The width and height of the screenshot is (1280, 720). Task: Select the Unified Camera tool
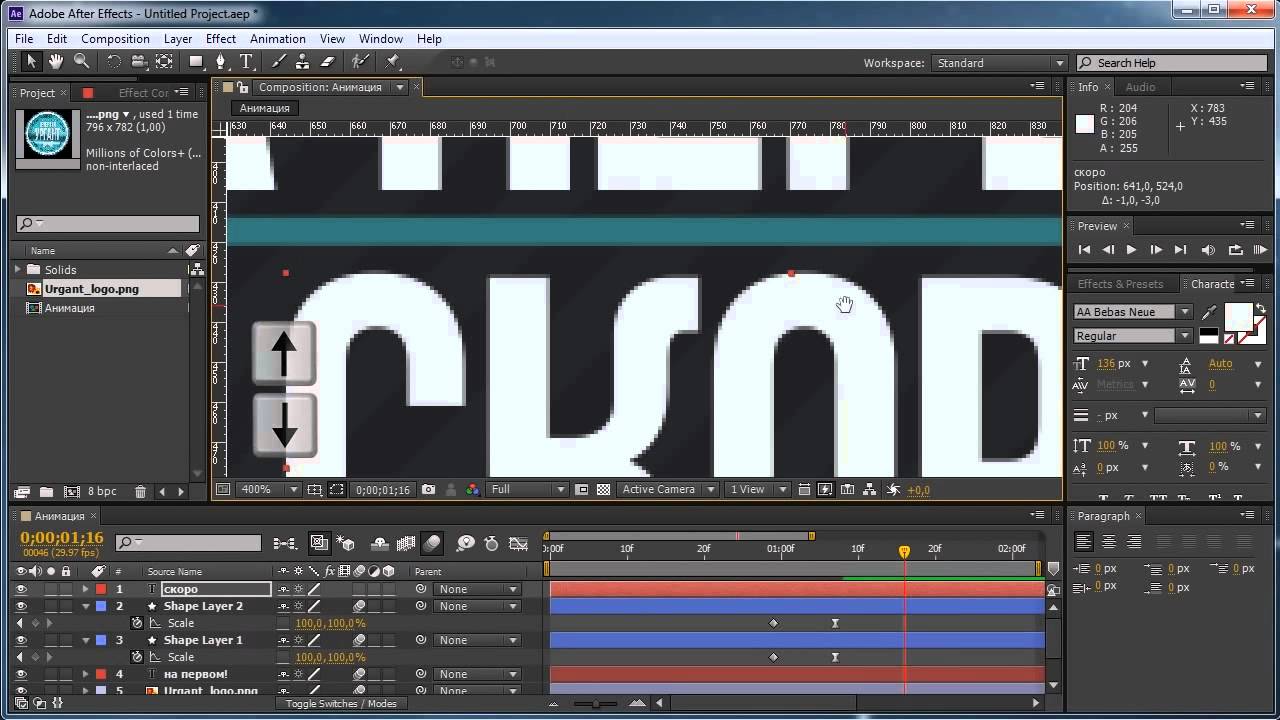[139, 62]
